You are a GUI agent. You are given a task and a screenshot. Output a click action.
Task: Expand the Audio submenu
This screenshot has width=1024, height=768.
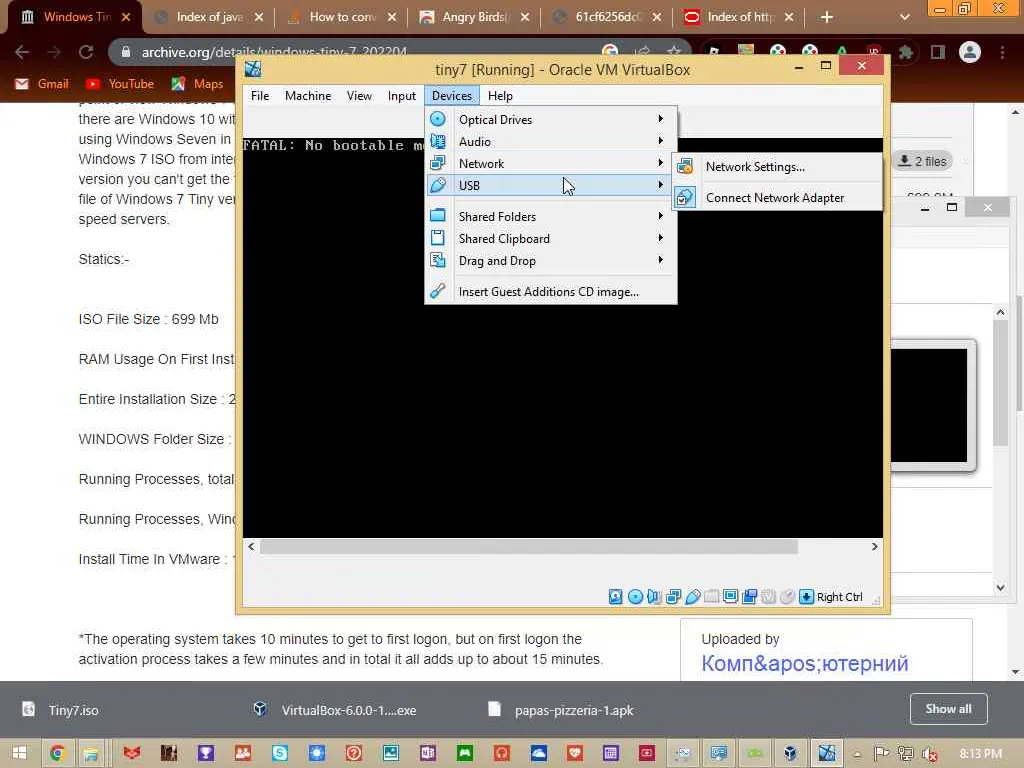click(x=661, y=140)
